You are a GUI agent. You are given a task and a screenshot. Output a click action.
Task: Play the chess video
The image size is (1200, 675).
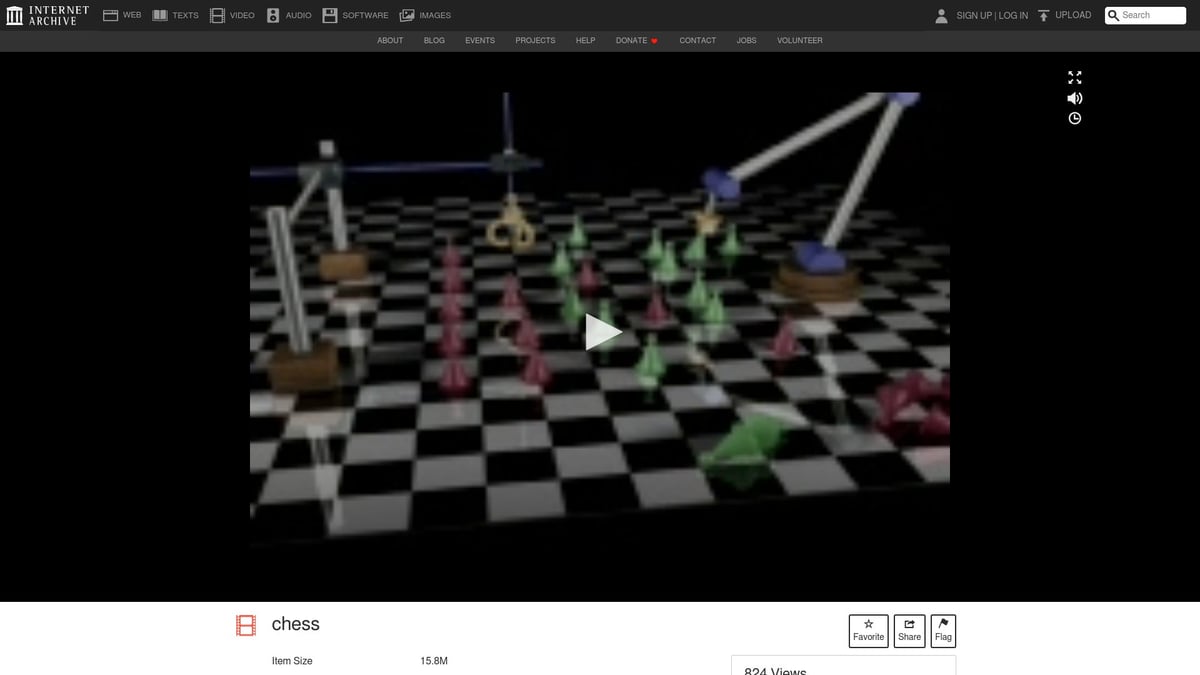coord(601,332)
